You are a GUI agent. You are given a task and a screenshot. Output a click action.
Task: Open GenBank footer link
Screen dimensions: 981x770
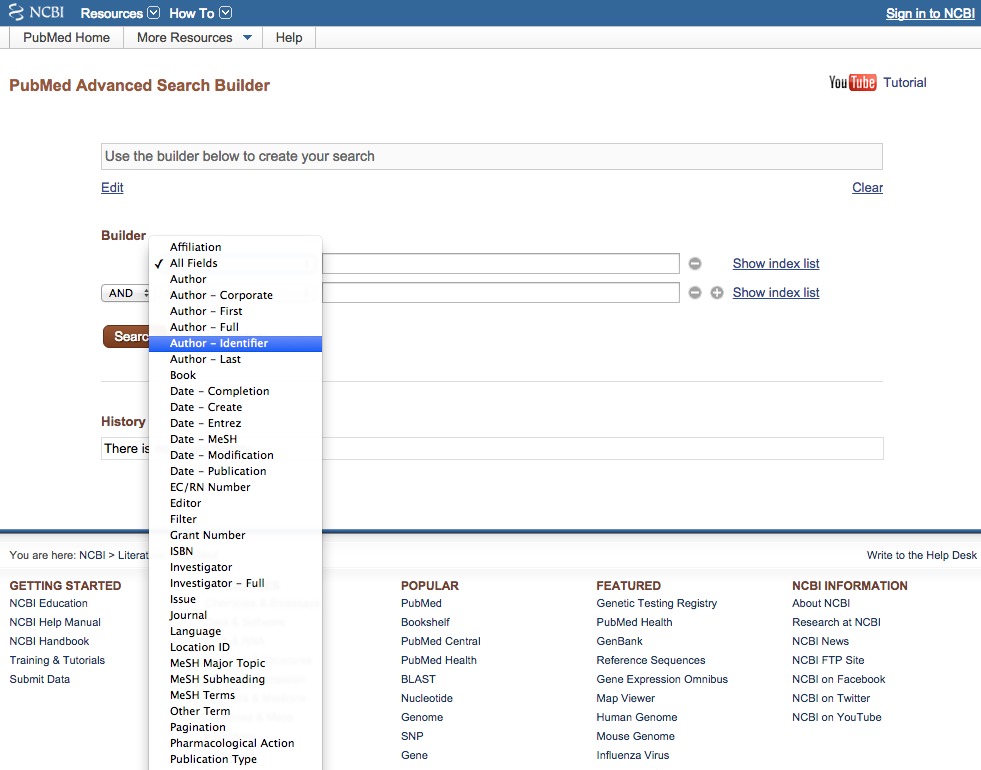point(619,641)
